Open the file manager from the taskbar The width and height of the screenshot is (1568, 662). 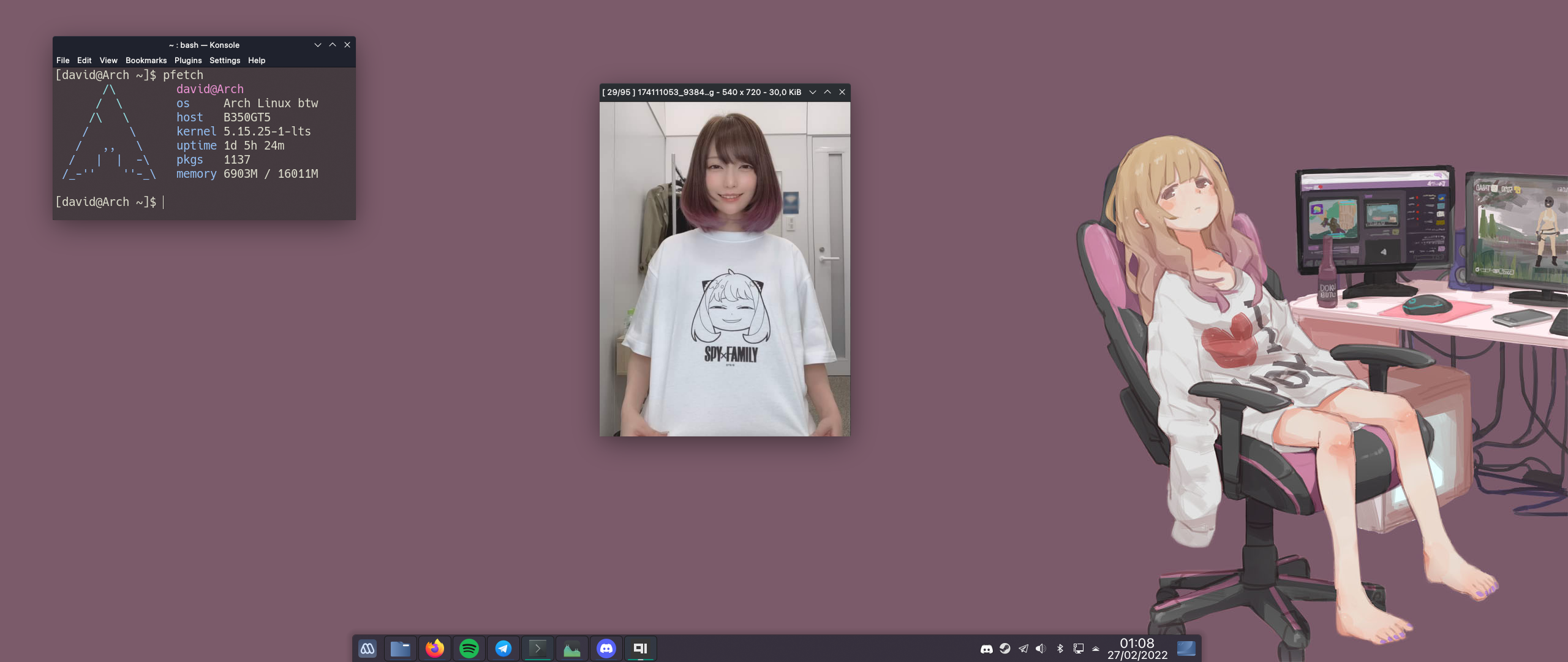click(401, 649)
